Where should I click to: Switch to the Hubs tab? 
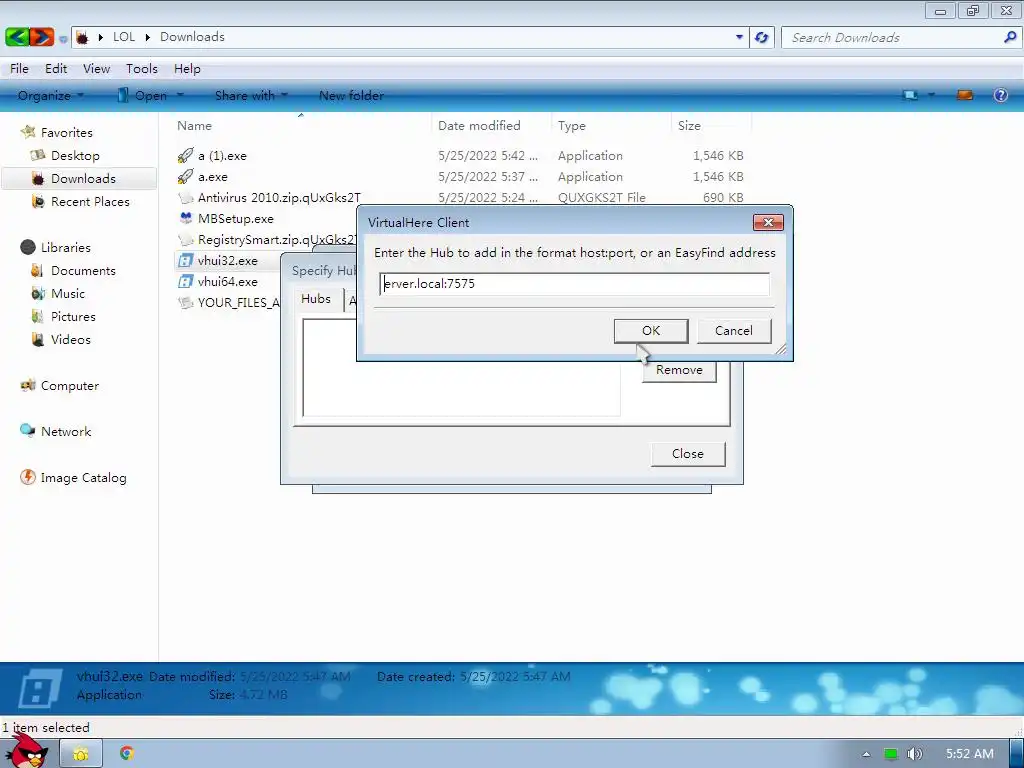click(316, 299)
